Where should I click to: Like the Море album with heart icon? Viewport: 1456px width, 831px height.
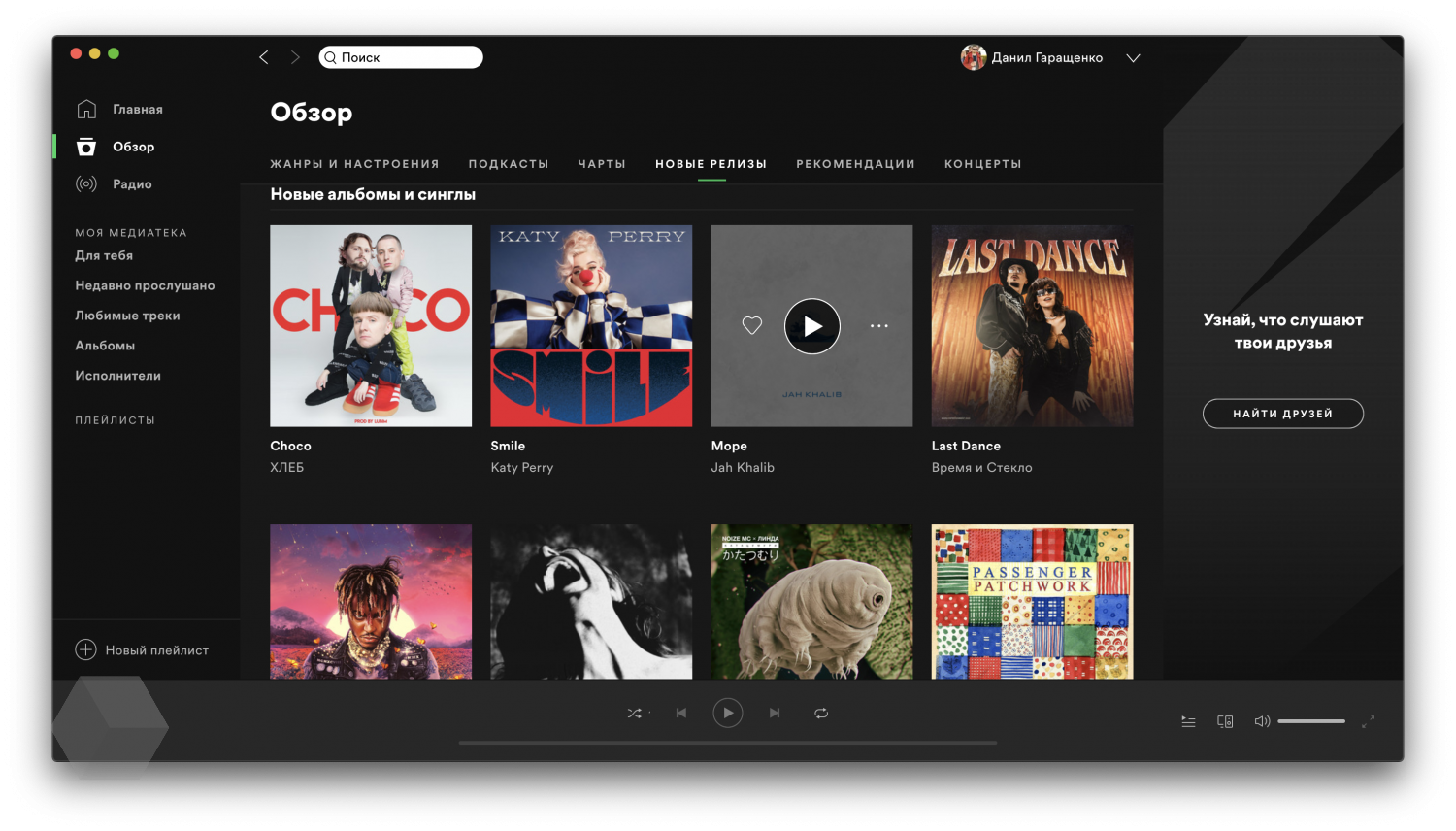(x=752, y=326)
